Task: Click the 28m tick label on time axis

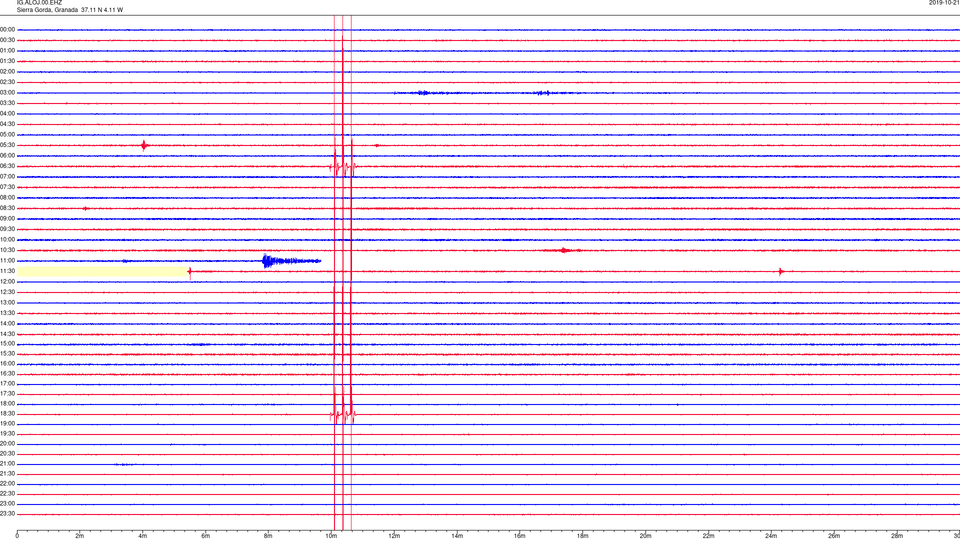Action: [x=897, y=536]
